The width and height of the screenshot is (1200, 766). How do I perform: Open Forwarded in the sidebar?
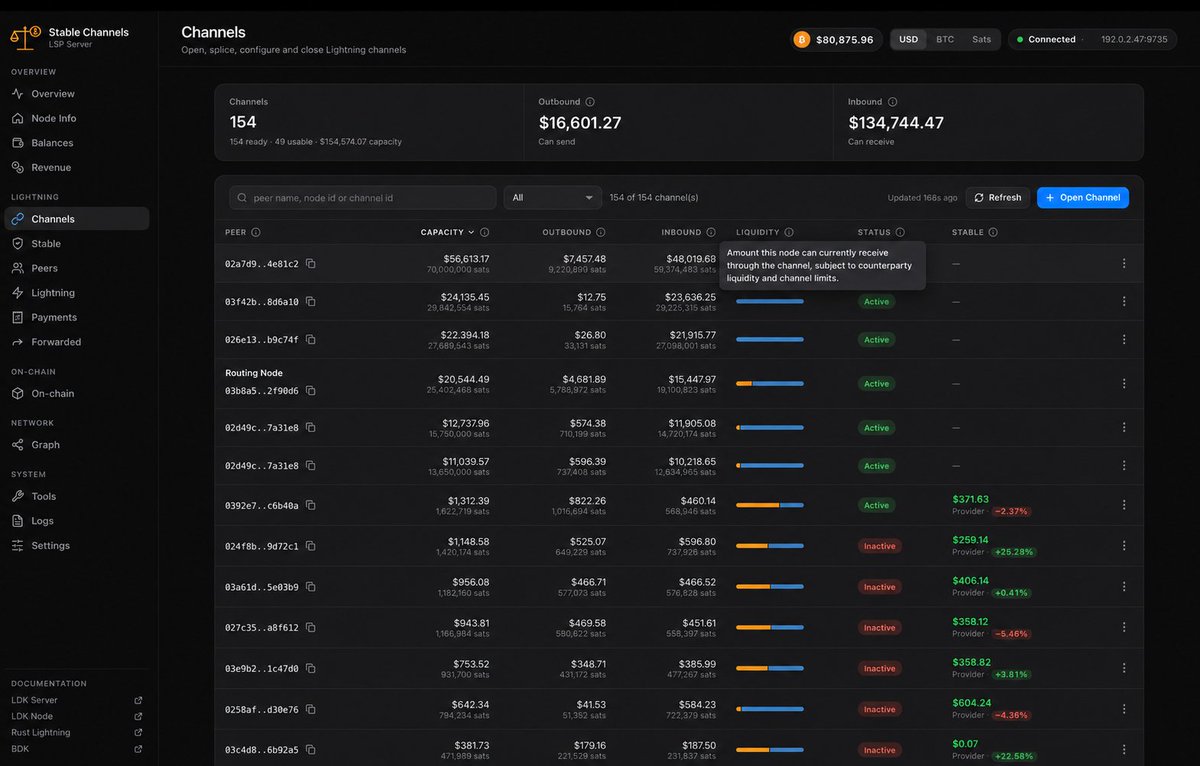coord(77,342)
